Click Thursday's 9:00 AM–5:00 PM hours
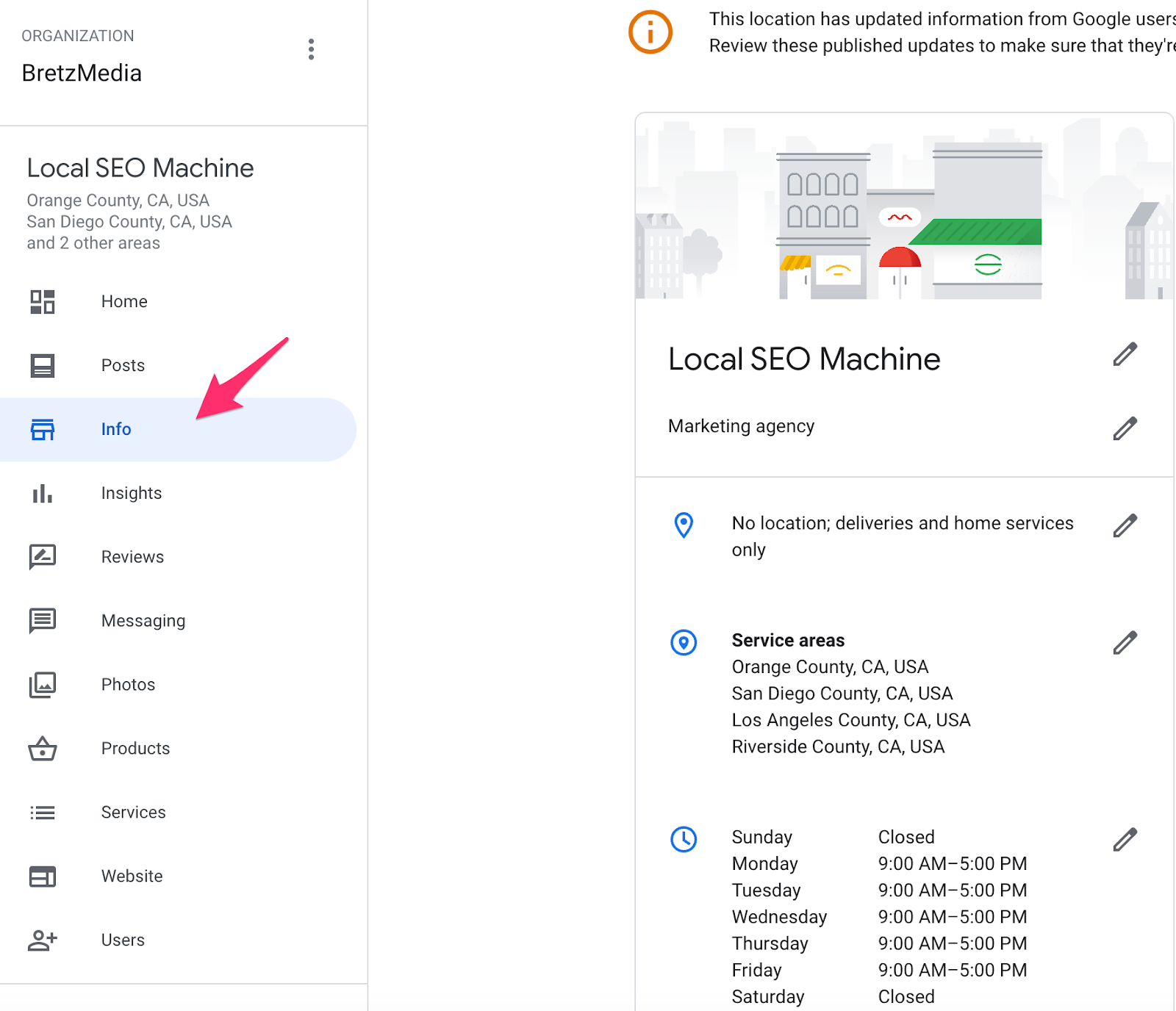 click(x=953, y=943)
